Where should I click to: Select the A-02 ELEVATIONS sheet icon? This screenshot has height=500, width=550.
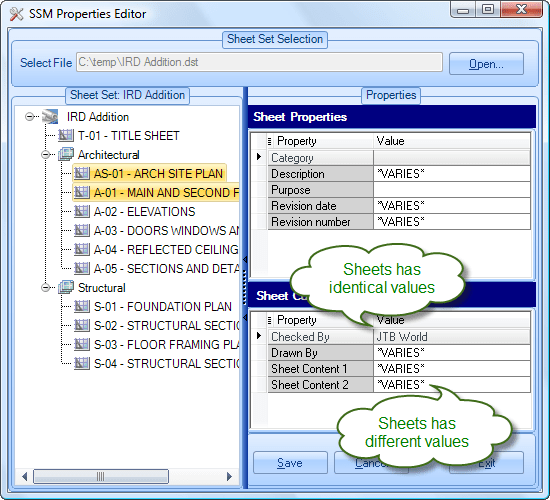pos(82,211)
